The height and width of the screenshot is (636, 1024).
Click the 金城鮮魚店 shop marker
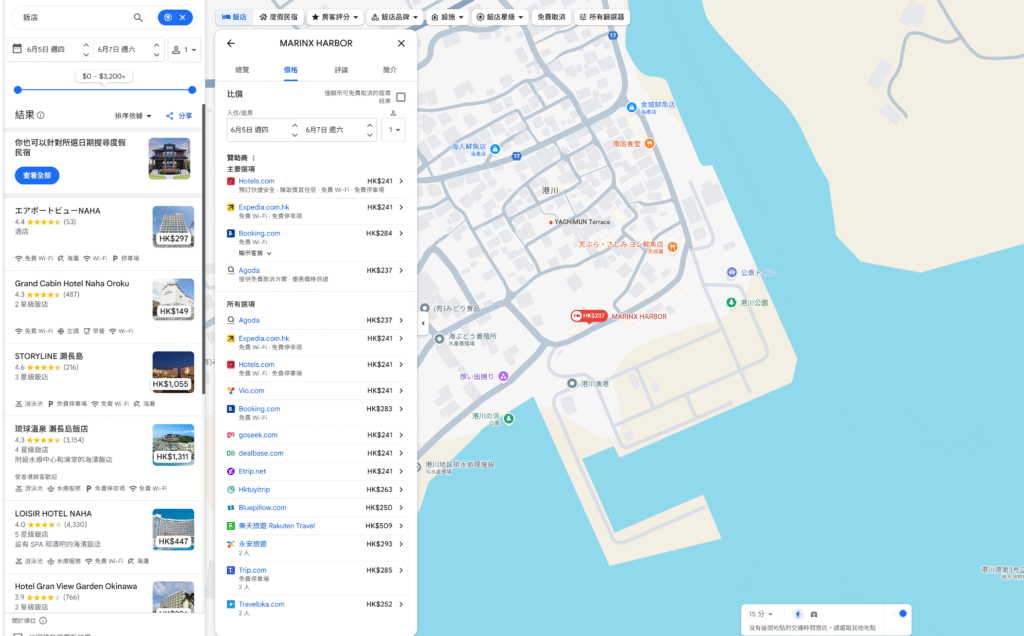pos(632,107)
